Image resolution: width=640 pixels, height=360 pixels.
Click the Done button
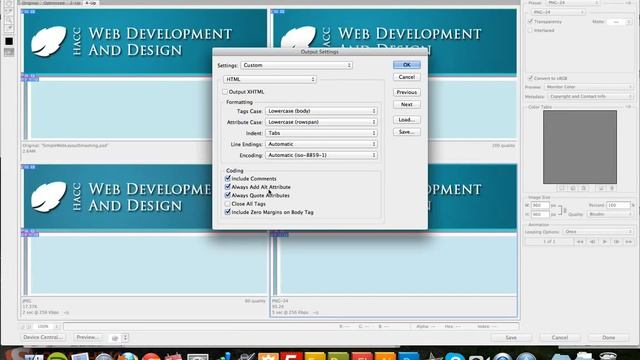point(608,338)
